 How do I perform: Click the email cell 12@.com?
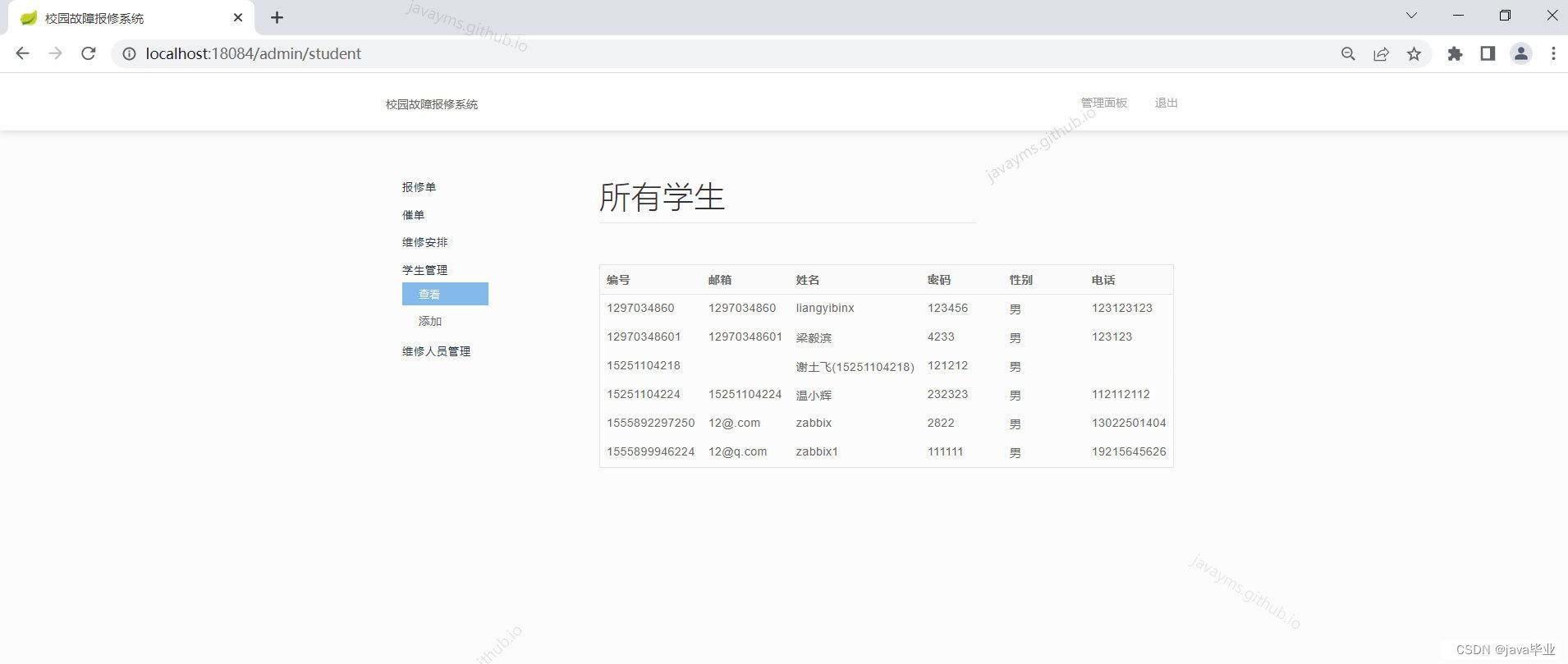[734, 424]
